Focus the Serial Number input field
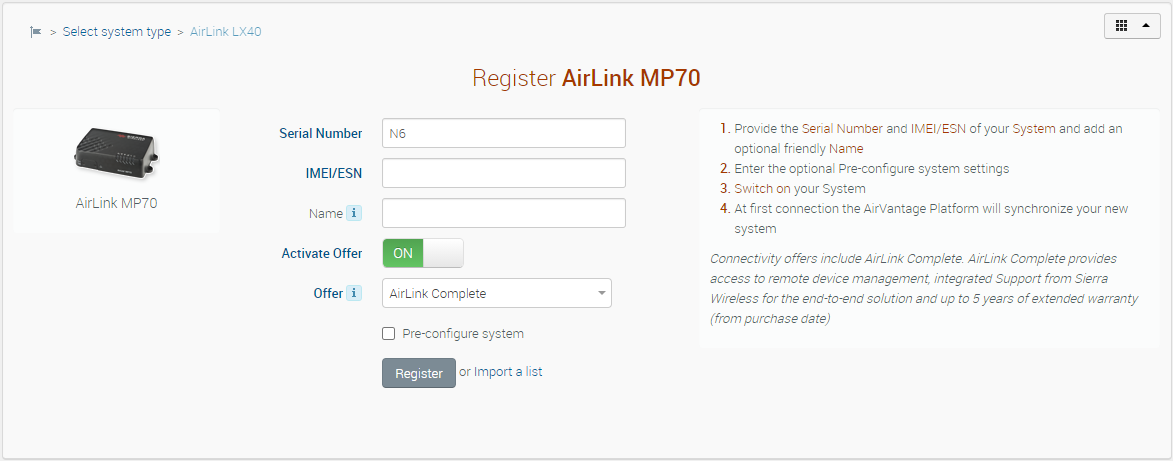The height and width of the screenshot is (461, 1173). 503,133
